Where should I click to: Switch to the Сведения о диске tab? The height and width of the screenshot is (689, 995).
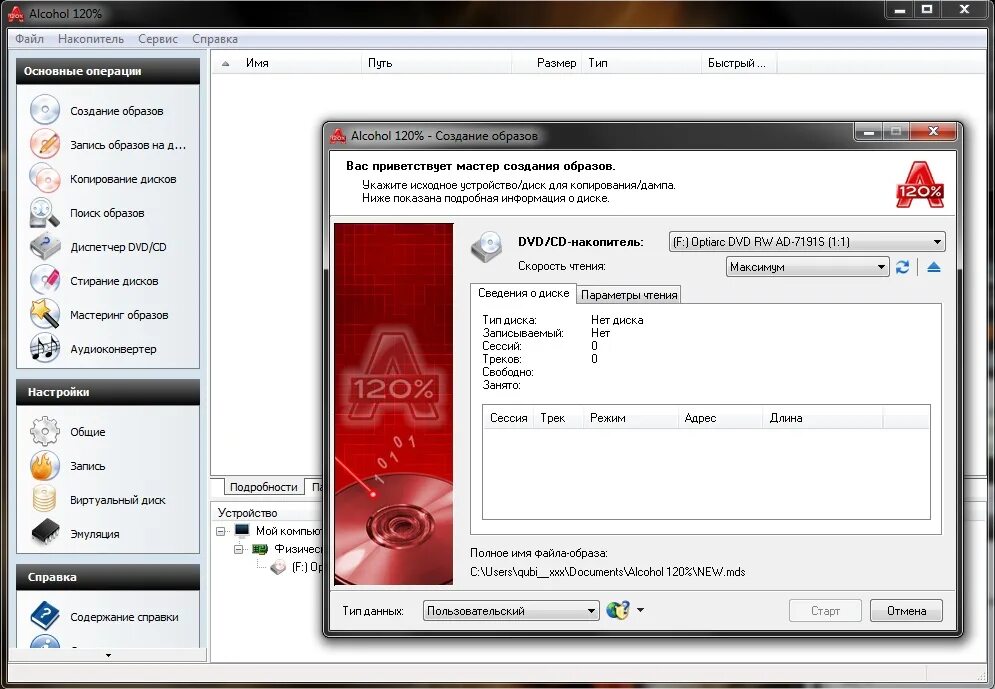[x=523, y=293]
